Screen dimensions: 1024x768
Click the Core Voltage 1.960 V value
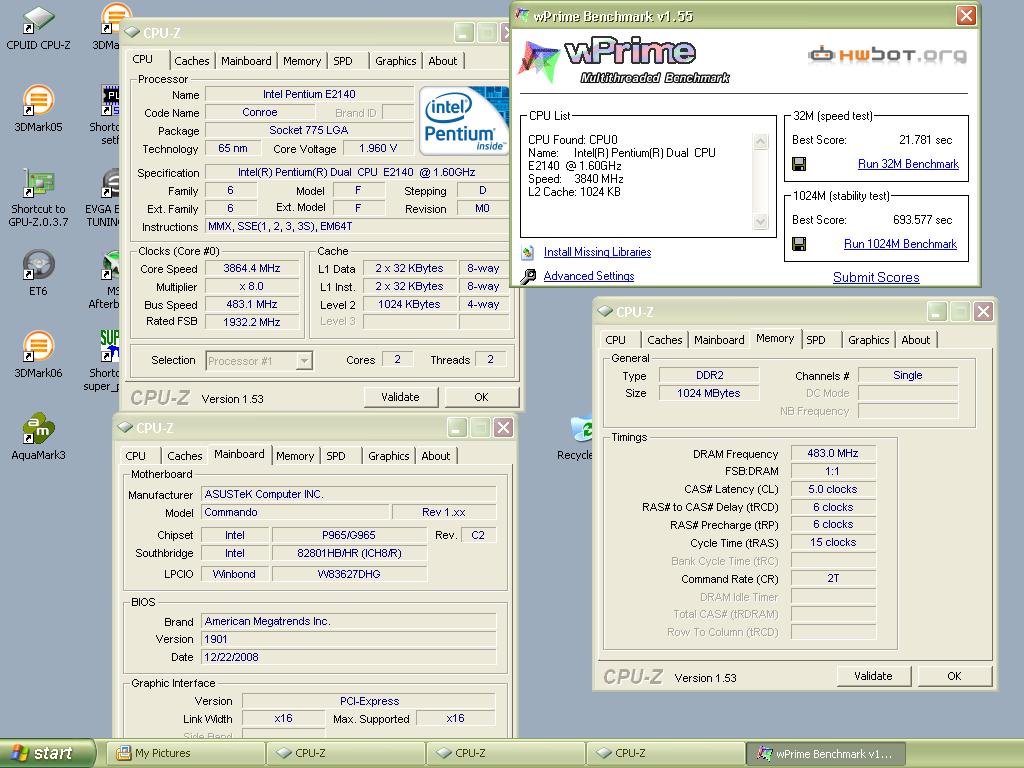(379, 148)
